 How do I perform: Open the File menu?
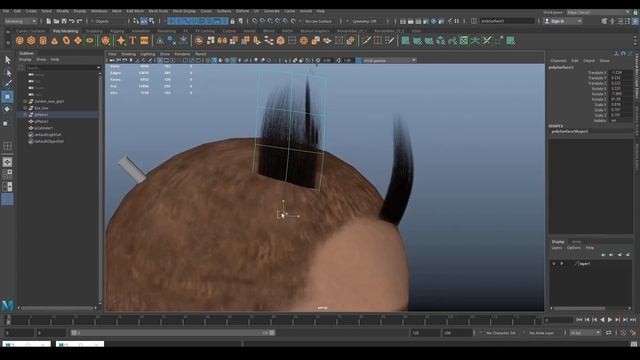[6, 11]
